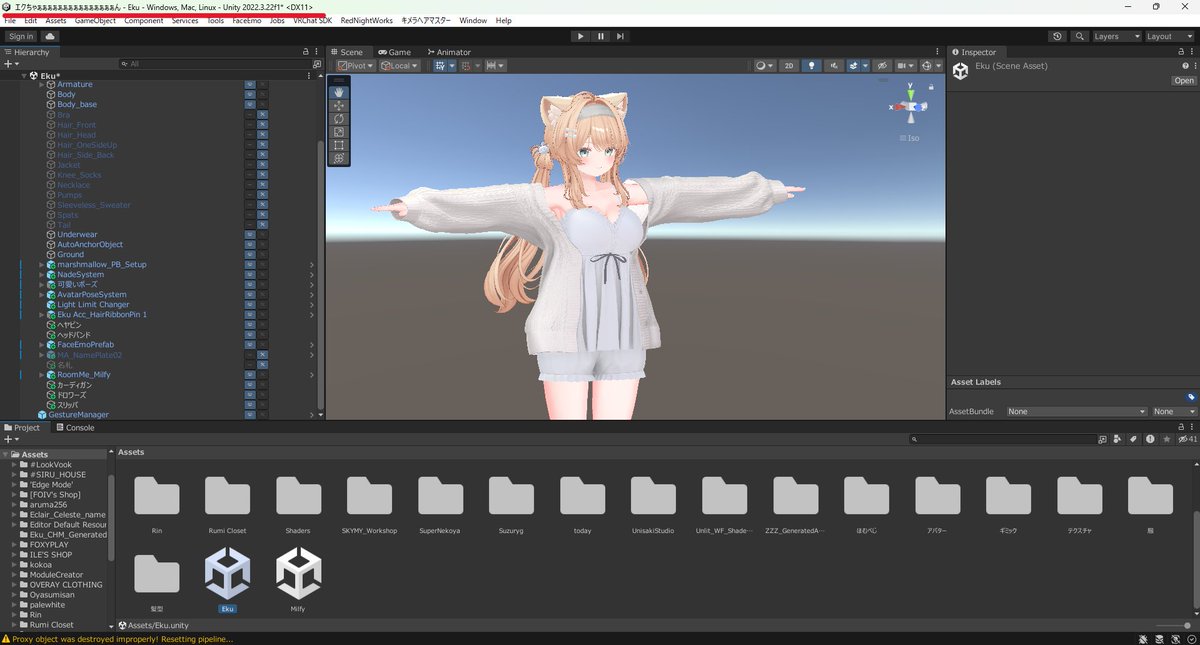
Task: Select the combined Transform tool
Action: [338, 157]
